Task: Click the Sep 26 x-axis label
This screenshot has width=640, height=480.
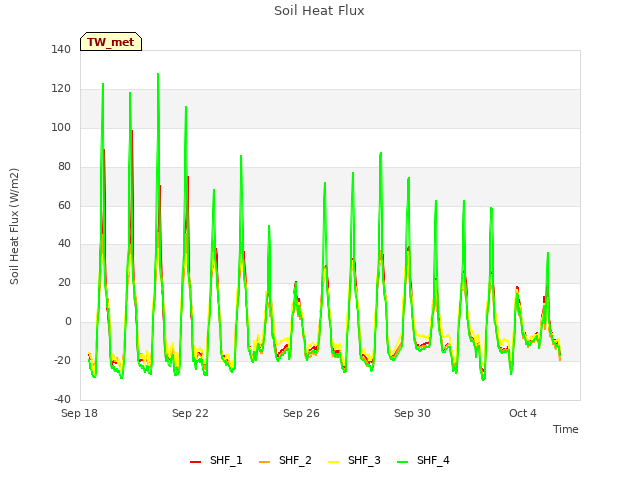Action: pyautogui.click(x=301, y=413)
